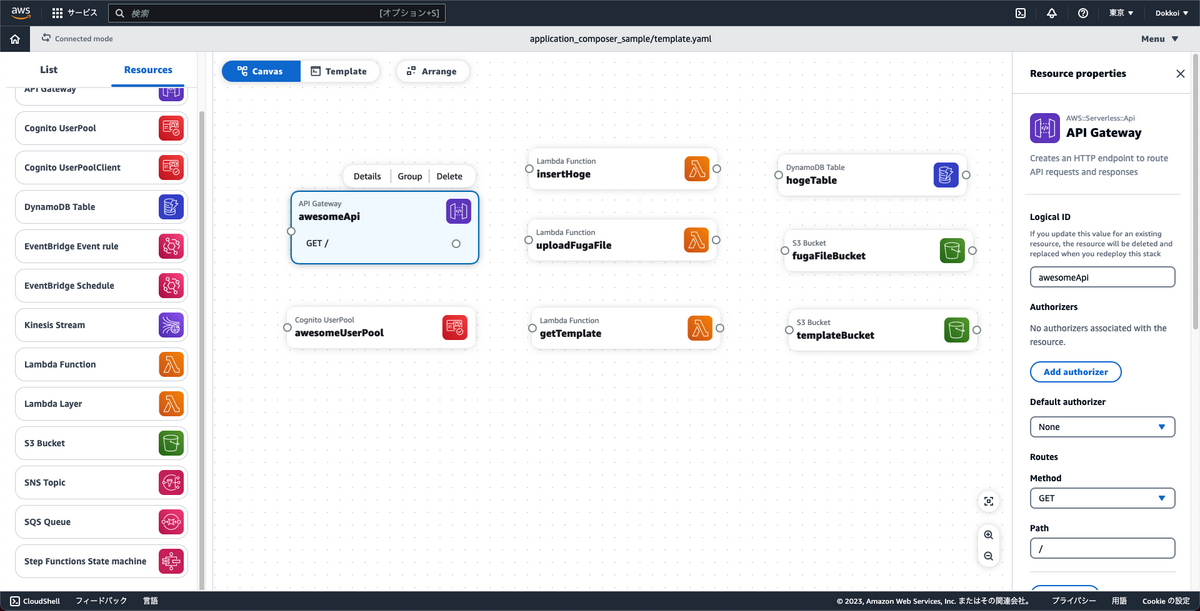Switch to Canvas view
This screenshot has width=1200, height=611.
coord(261,71)
